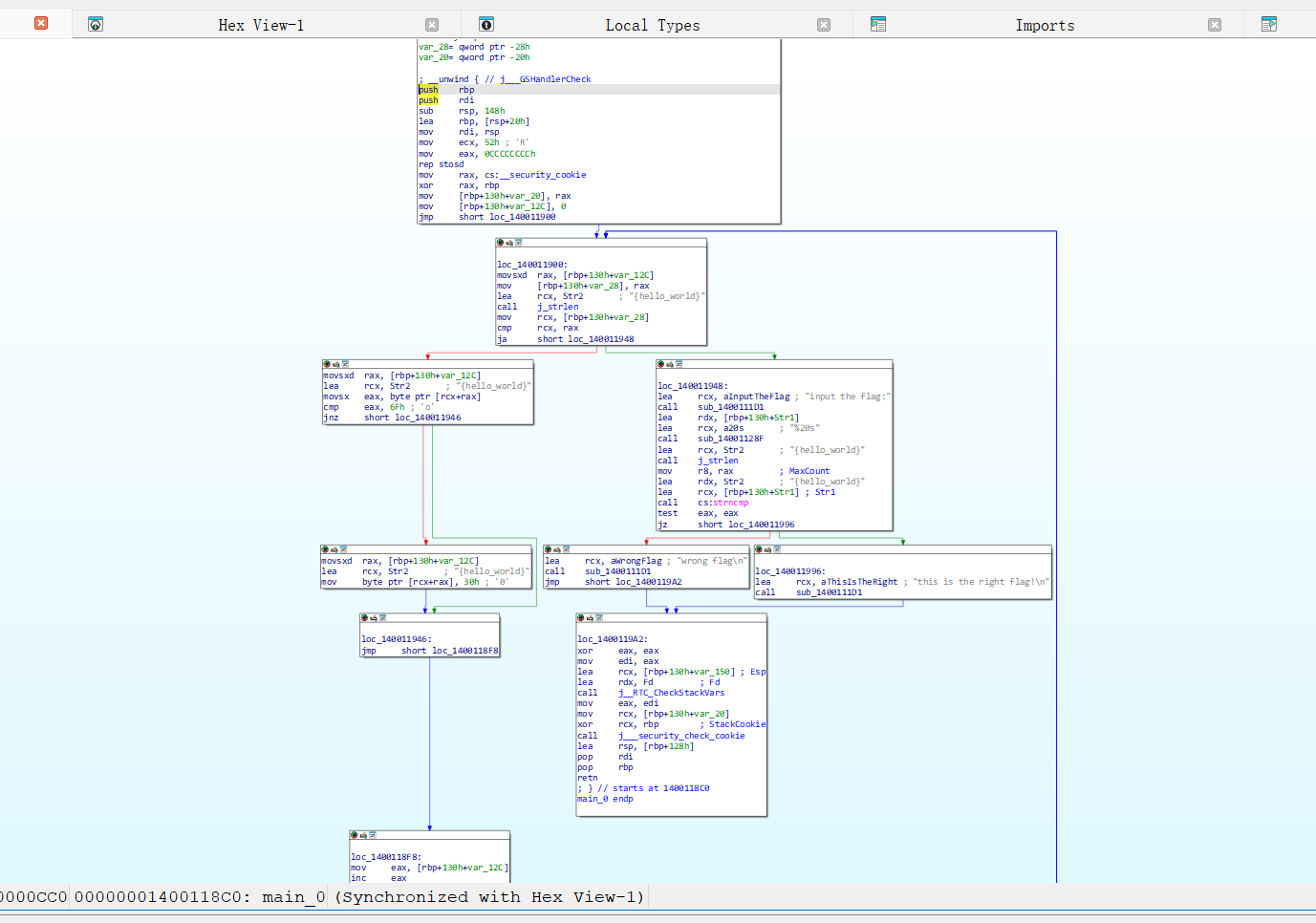The image size is (1316, 923).
Task: Click the Local Types tab icon
Action: [486, 25]
